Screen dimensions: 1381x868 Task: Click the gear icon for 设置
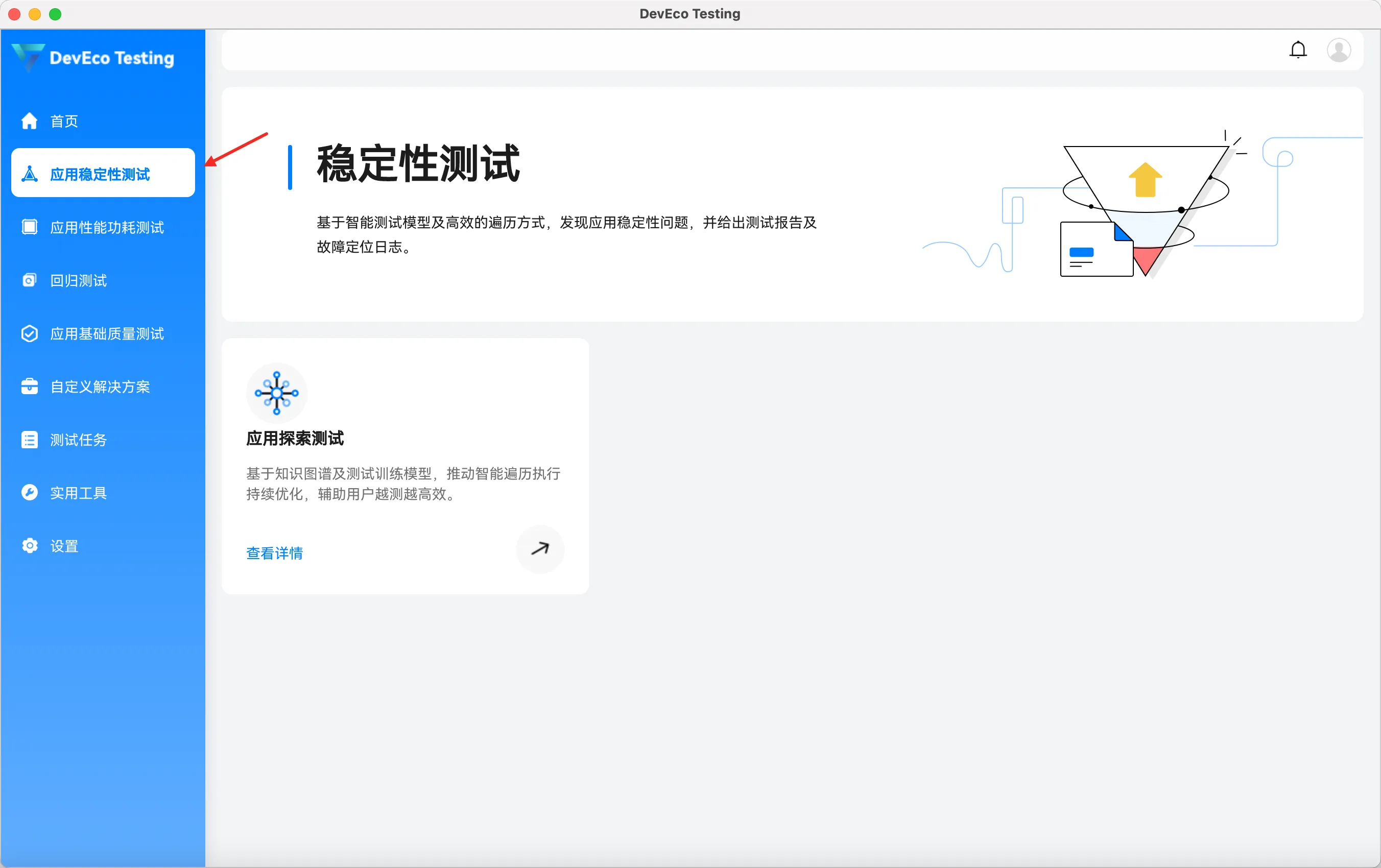pyautogui.click(x=29, y=545)
